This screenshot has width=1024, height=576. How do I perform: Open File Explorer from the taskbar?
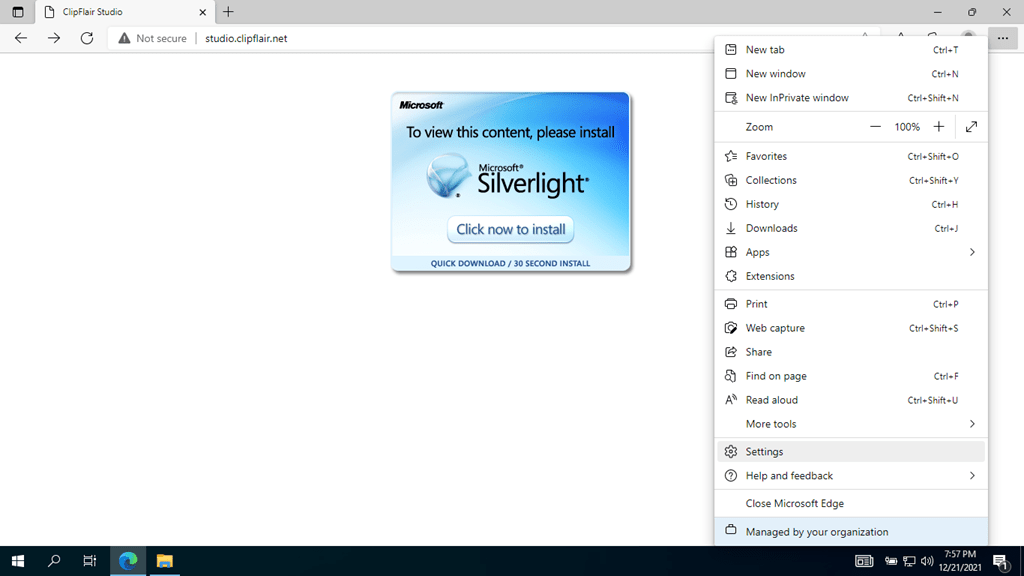(163, 561)
